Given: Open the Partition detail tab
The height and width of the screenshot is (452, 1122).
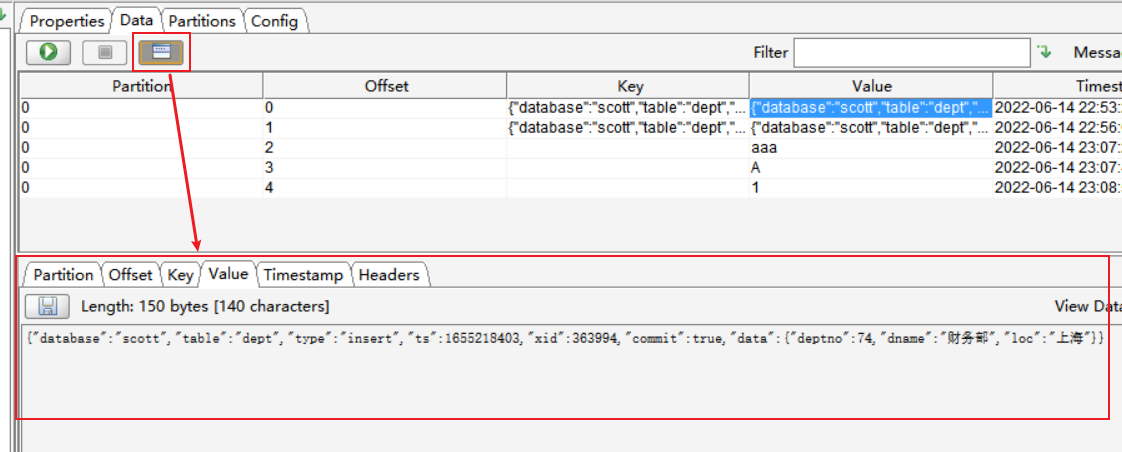Looking at the screenshot, I should point(64,275).
